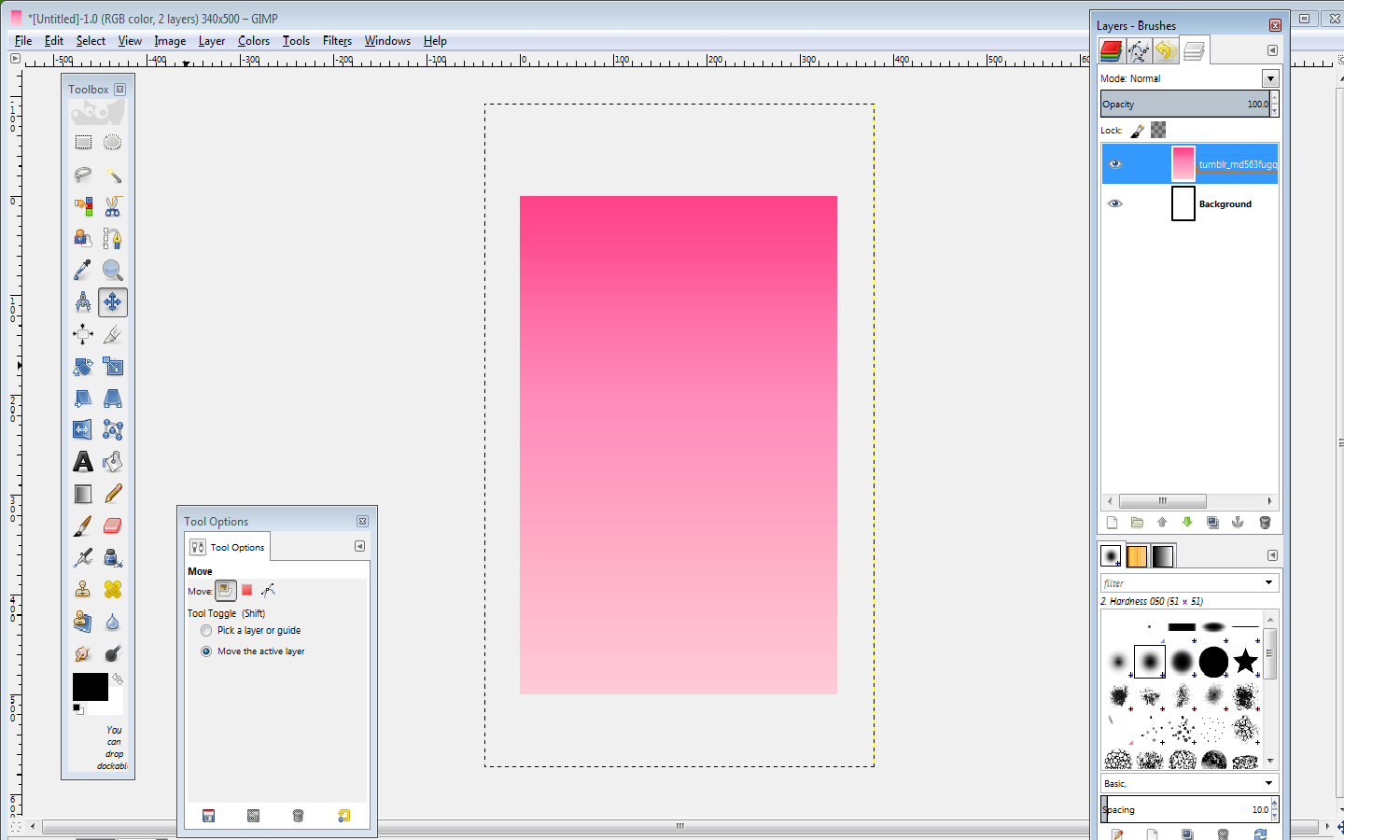Adjust the Opacity stepper arrows
Image resolution: width=1400 pixels, height=840 pixels.
(1275, 104)
